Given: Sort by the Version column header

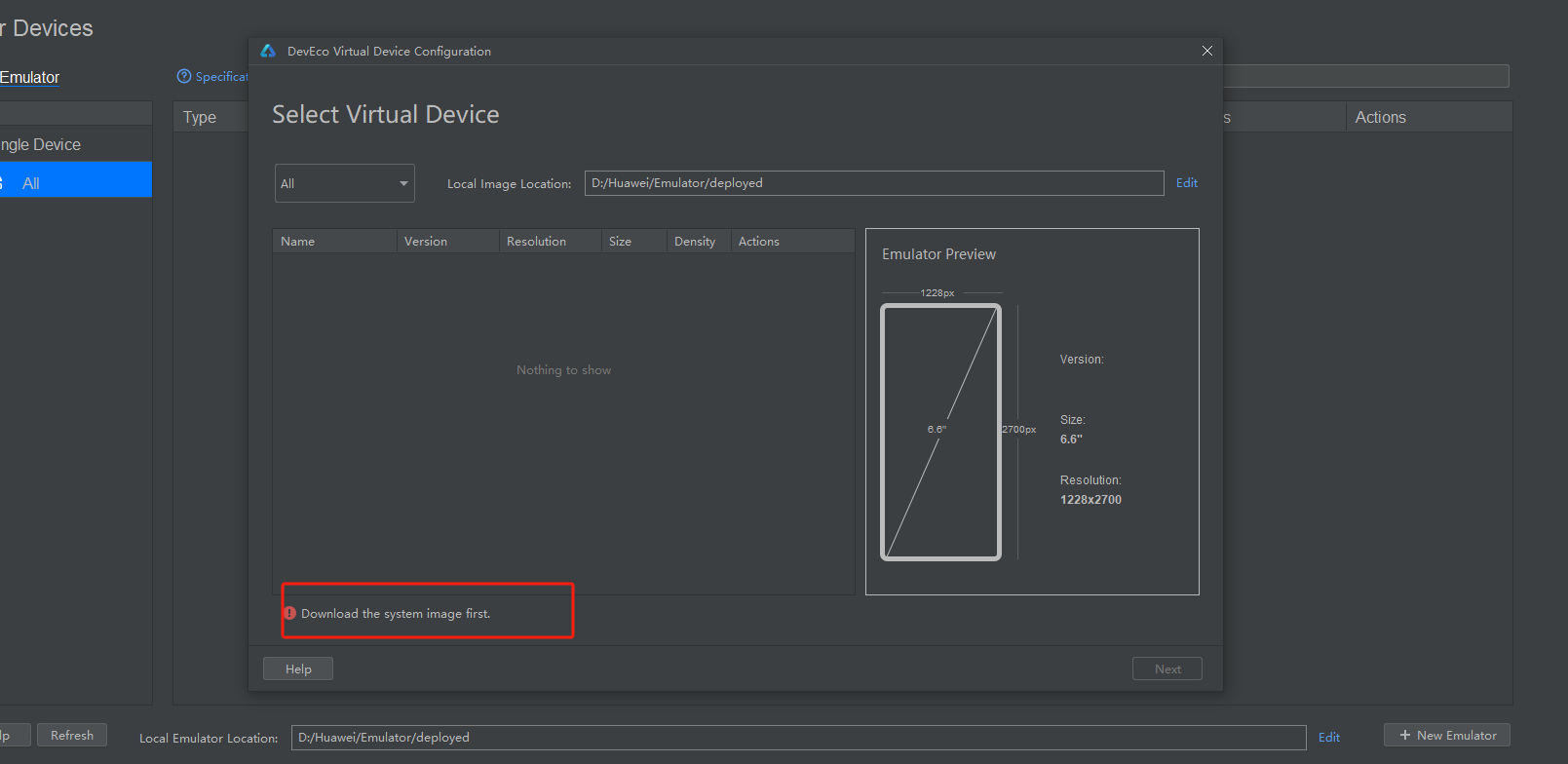Looking at the screenshot, I should [x=448, y=242].
